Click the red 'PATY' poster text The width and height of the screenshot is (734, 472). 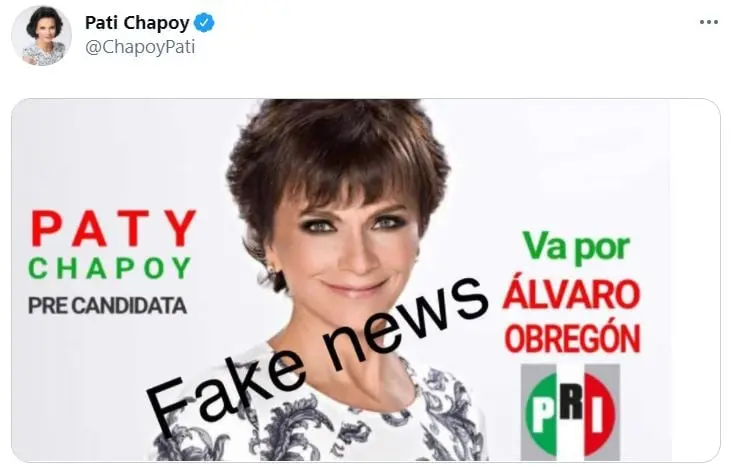(x=114, y=228)
